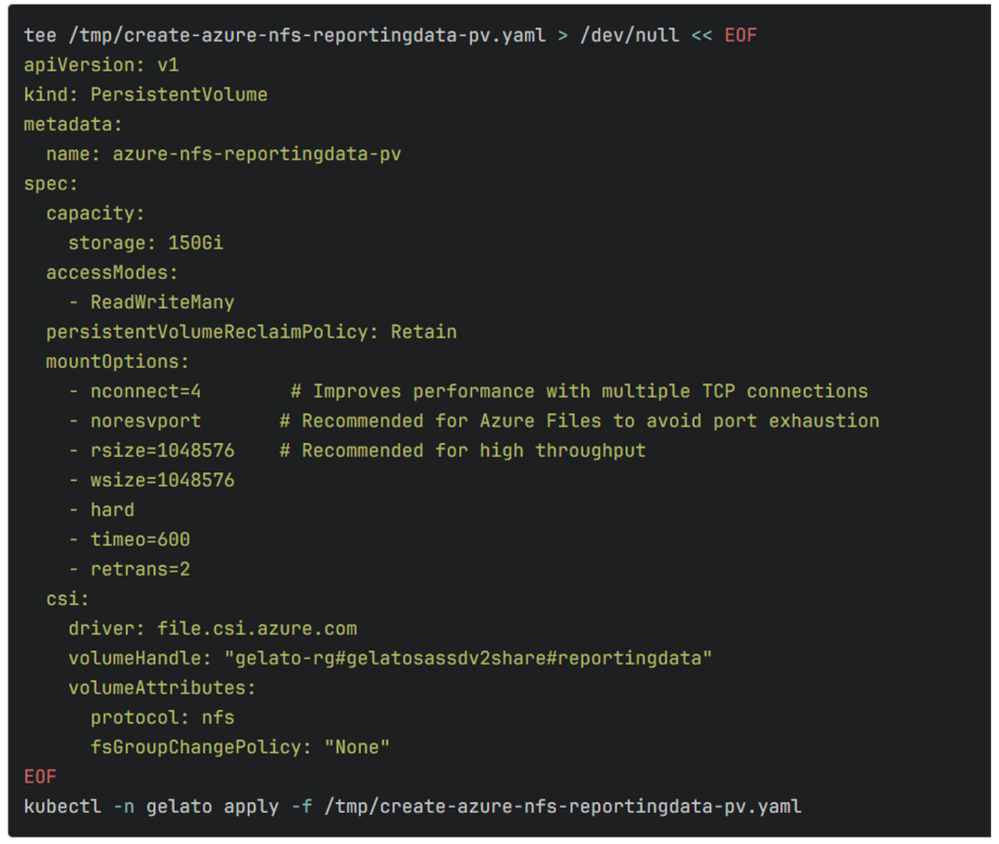Image resolution: width=999 pixels, height=844 pixels.
Task: Click the 'nconnect=4' mount option
Action: 145,391
